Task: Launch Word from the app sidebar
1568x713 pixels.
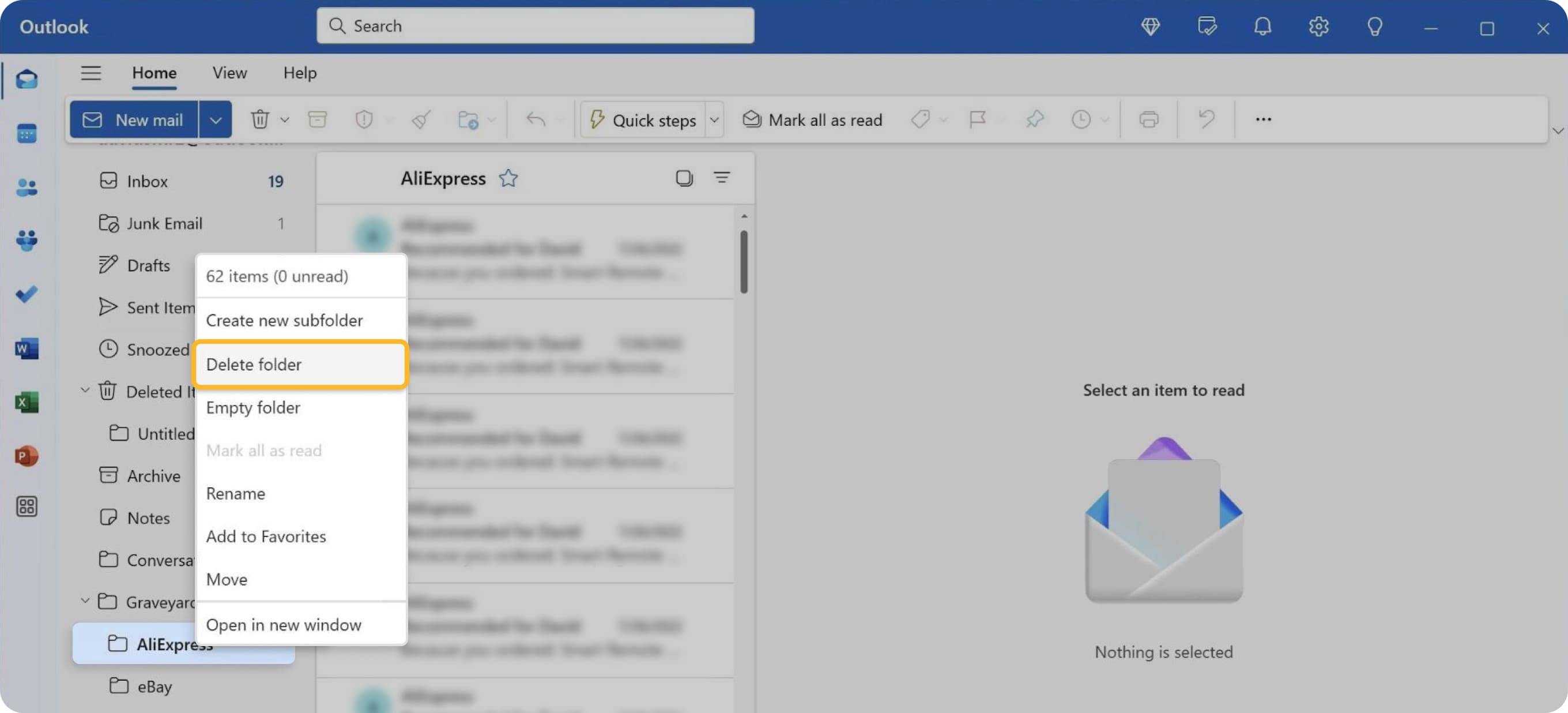Action: click(x=26, y=349)
